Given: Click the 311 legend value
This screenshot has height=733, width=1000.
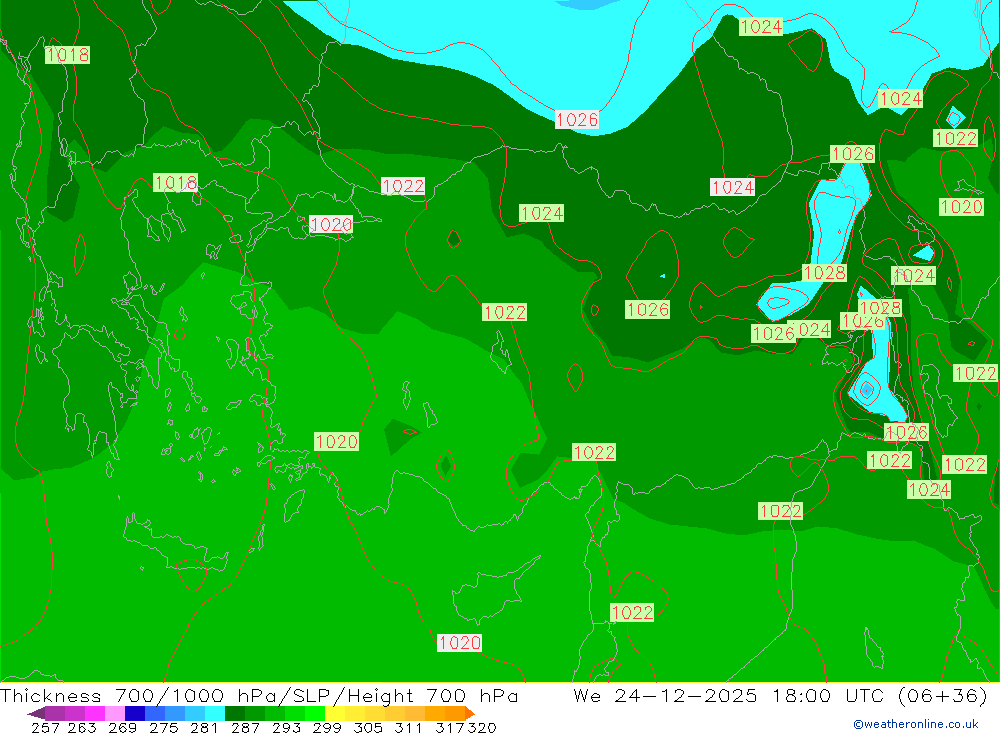Looking at the screenshot, I should [x=408, y=727].
